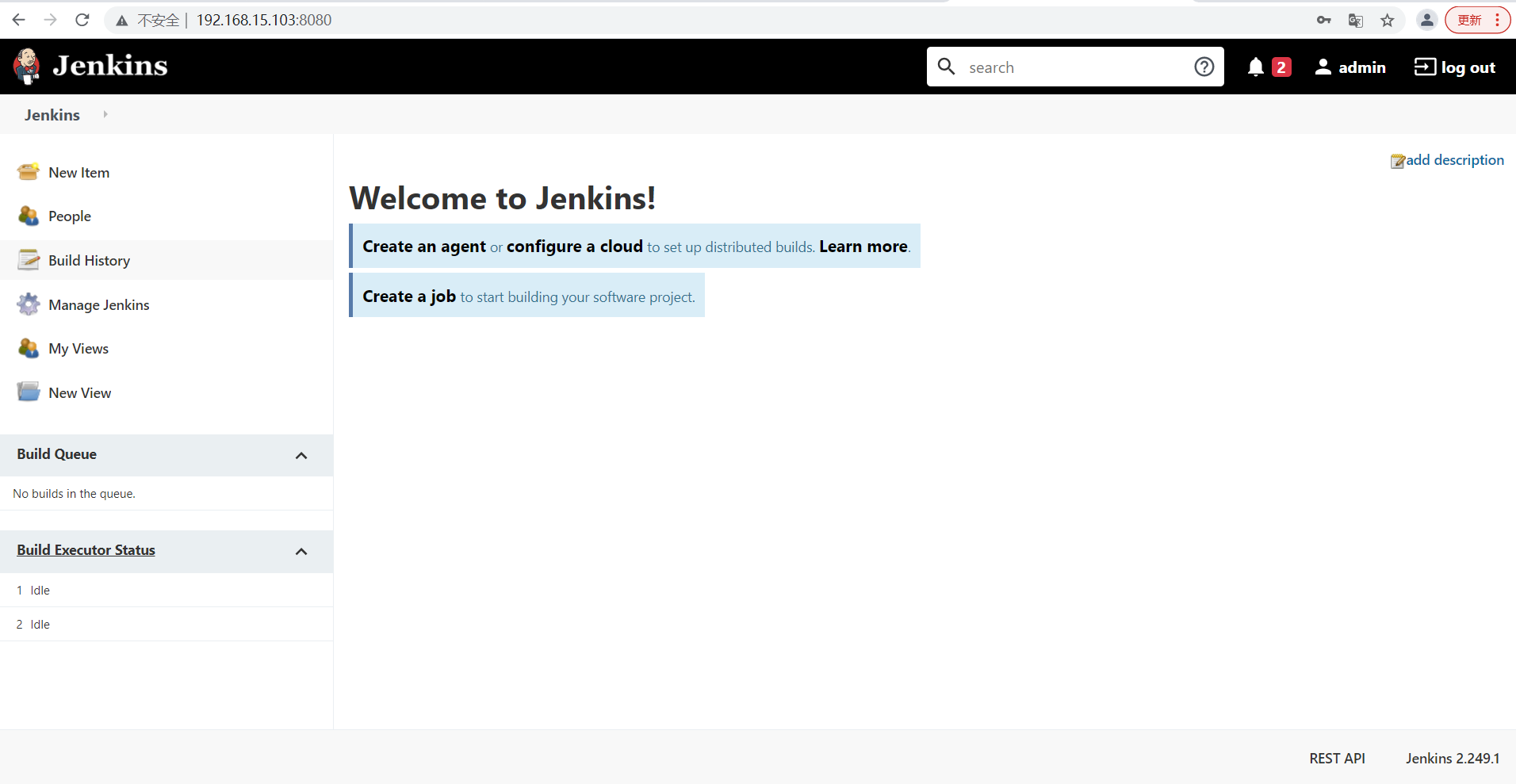Image resolution: width=1516 pixels, height=784 pixels.
Task: Click the Build History notepad icon
Action: click(x=29, y=260)
